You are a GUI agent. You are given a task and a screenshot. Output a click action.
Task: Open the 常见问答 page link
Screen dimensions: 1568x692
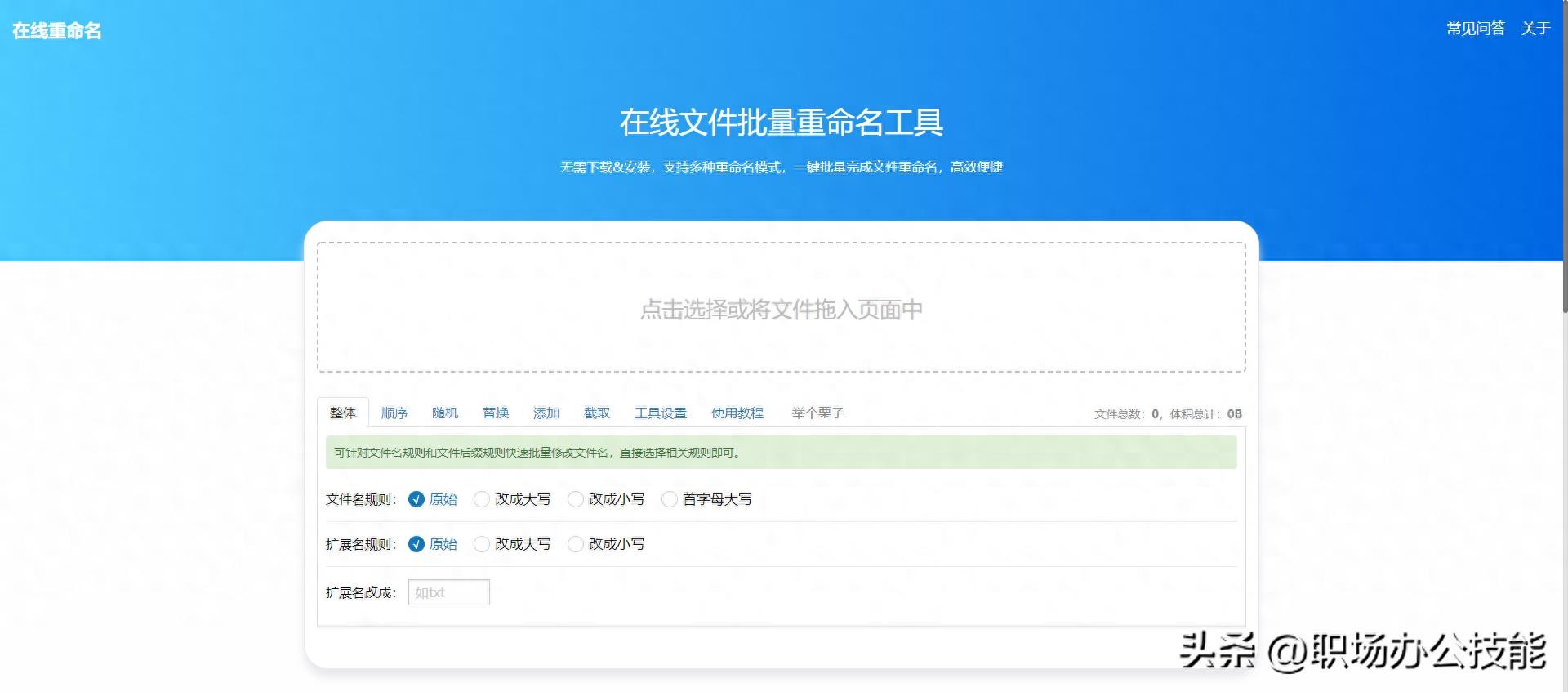tap(1475, 29)
